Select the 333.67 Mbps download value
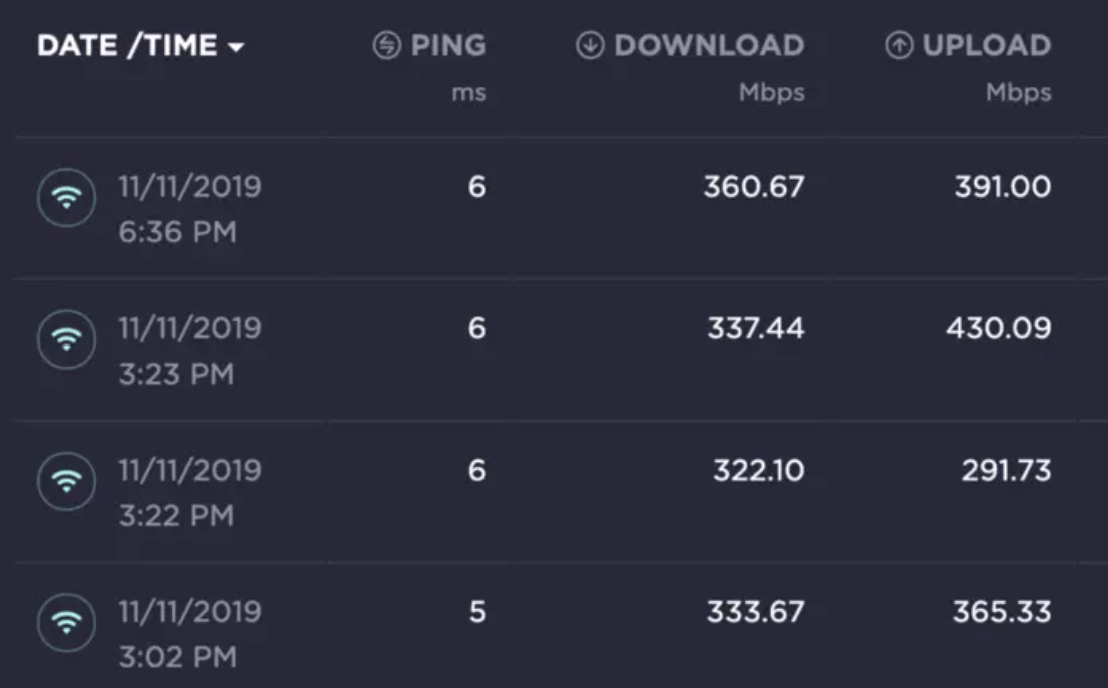Image resolution: width=1108 pixels, height=688 pixels. tap(755, 612)
